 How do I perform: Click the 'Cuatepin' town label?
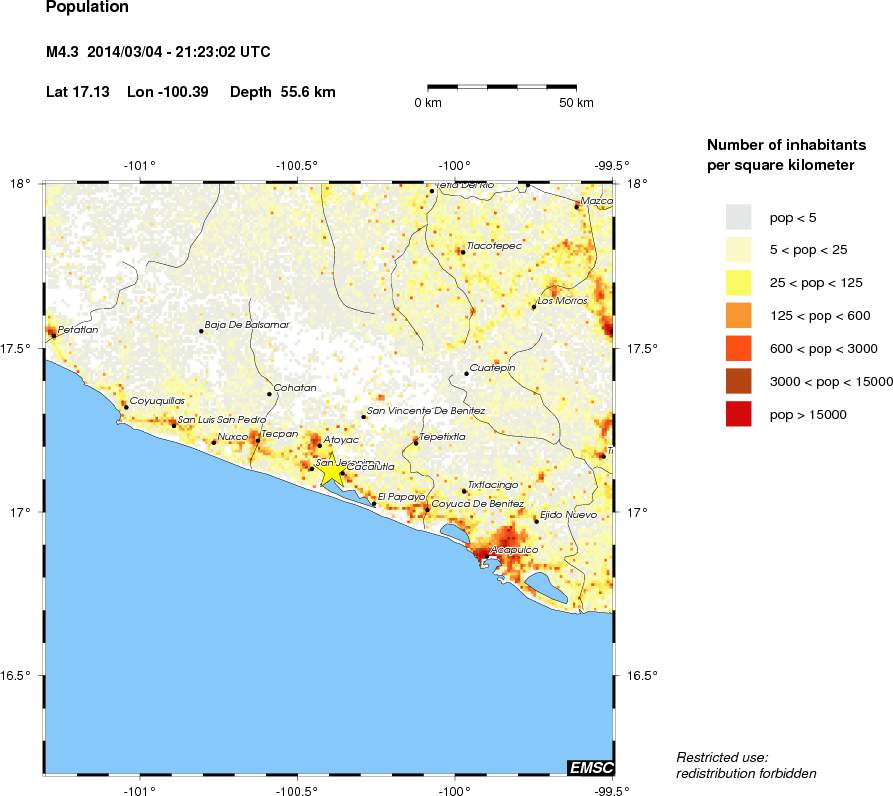coord(493,368)
